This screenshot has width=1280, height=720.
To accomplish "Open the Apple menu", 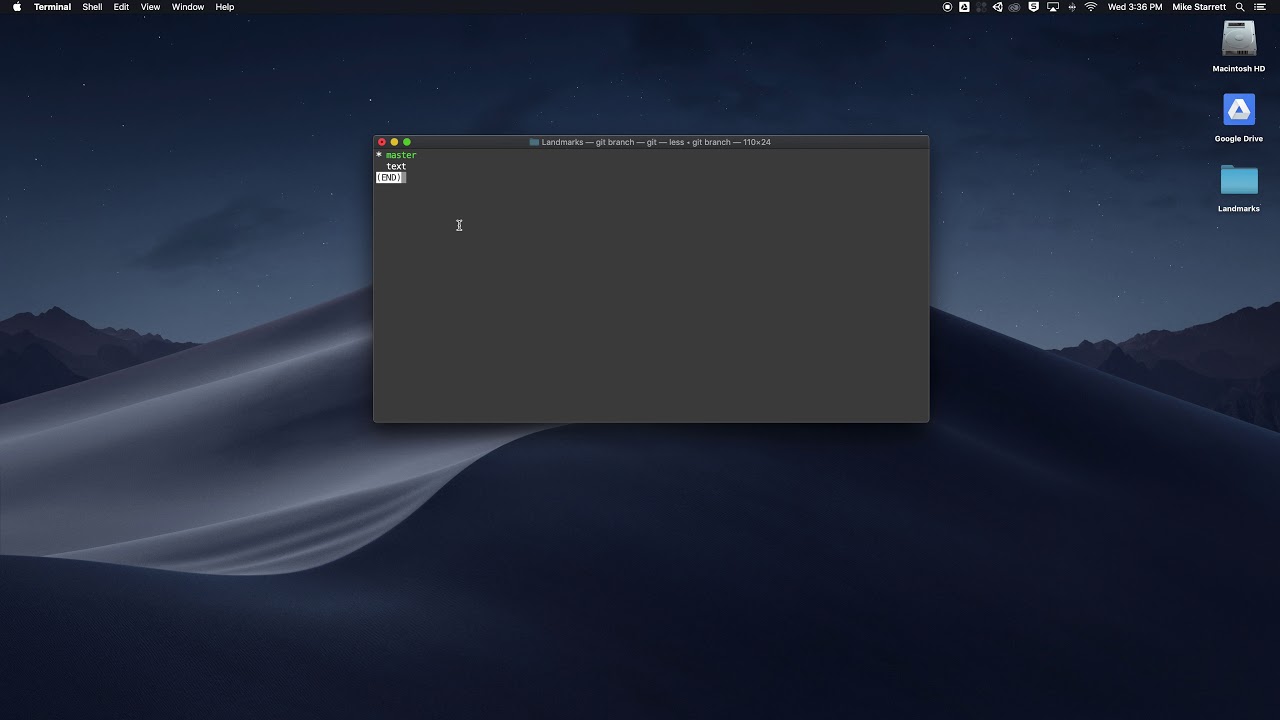I will (17, 7).
